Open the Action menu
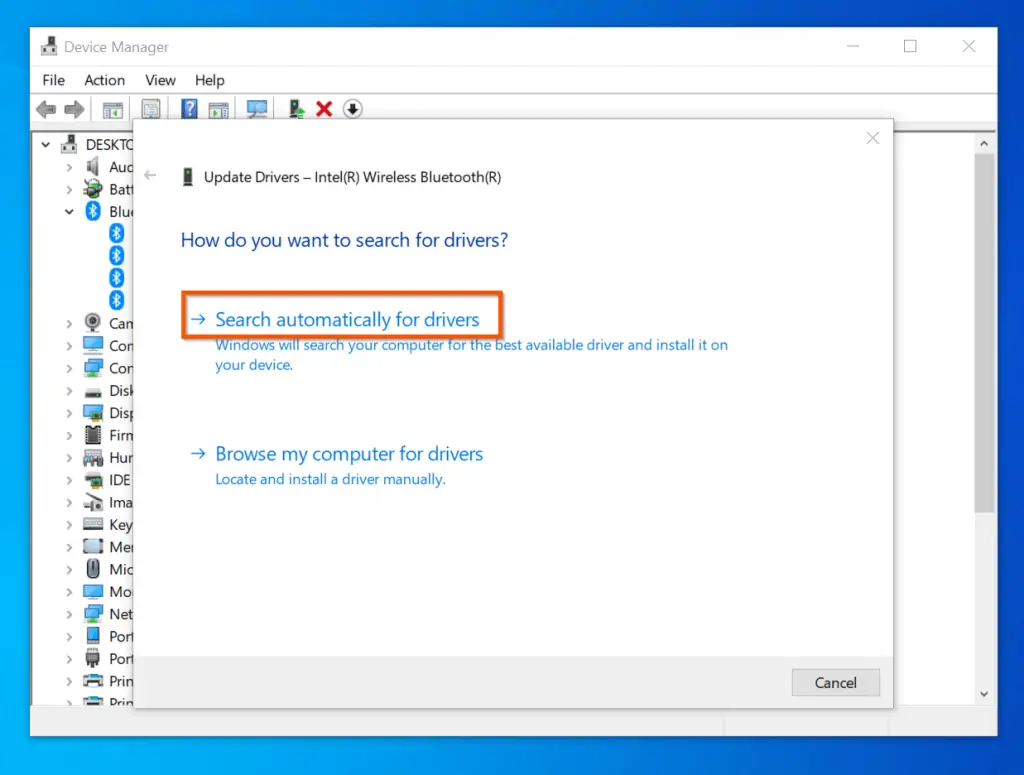 [x=104, y=80]
